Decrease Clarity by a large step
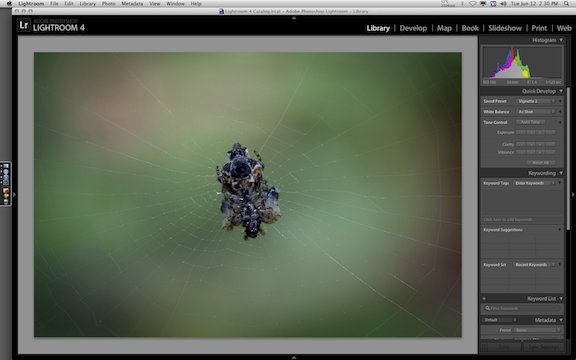This screenshot has height=360, width=576. [521, 144]
